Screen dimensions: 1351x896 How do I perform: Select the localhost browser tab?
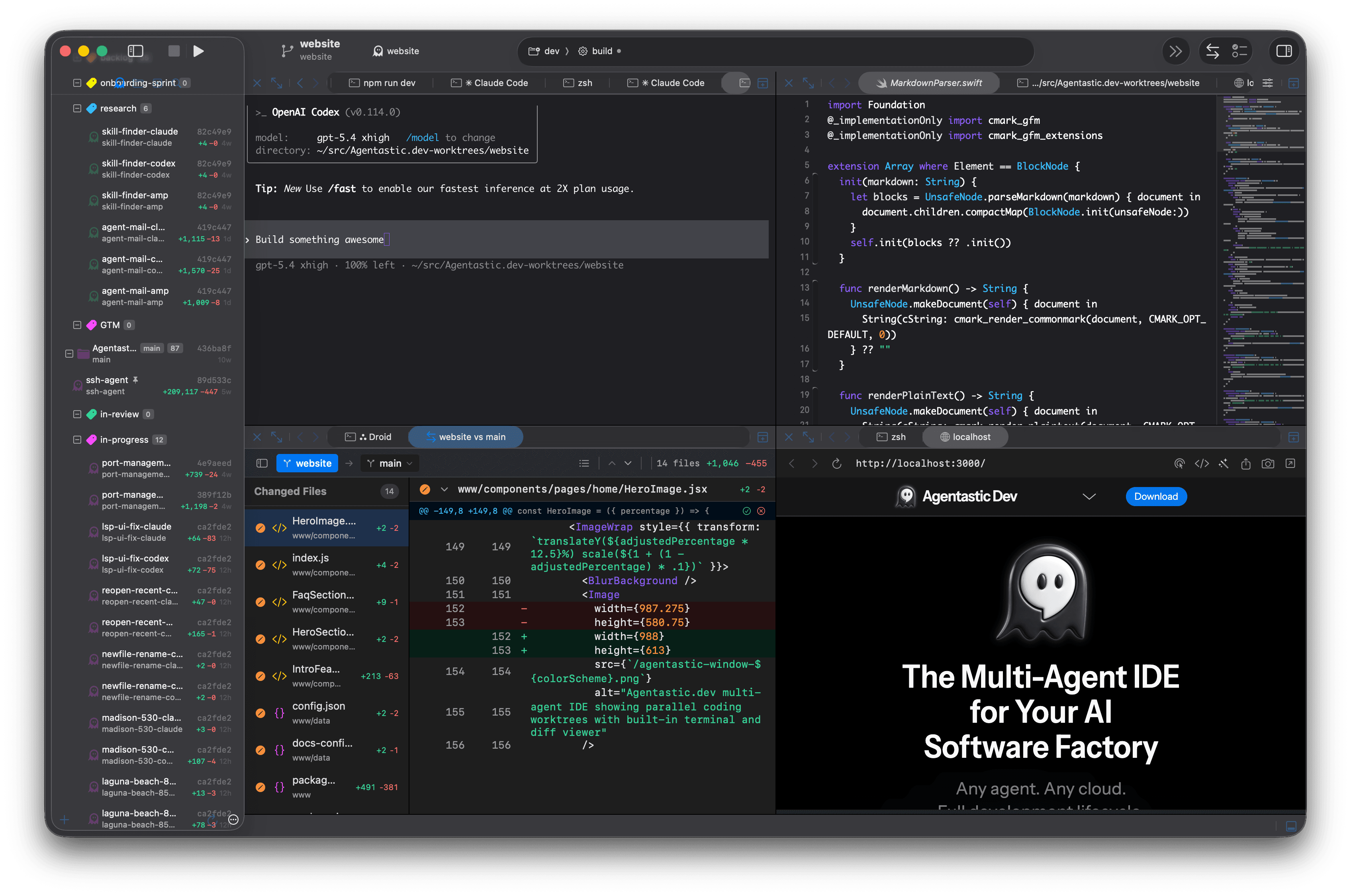click(965, 437)
